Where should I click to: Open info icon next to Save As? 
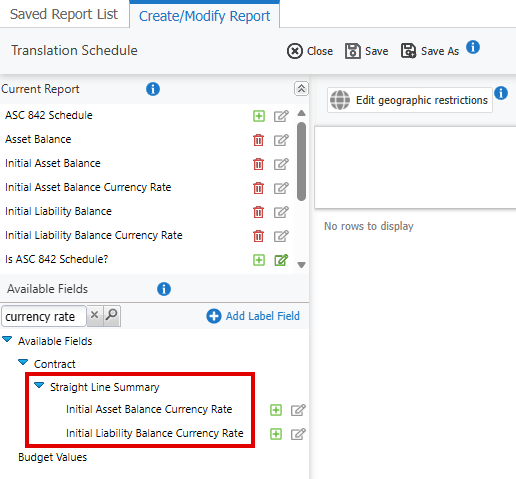pyautogui.click(x=473, y=47)
